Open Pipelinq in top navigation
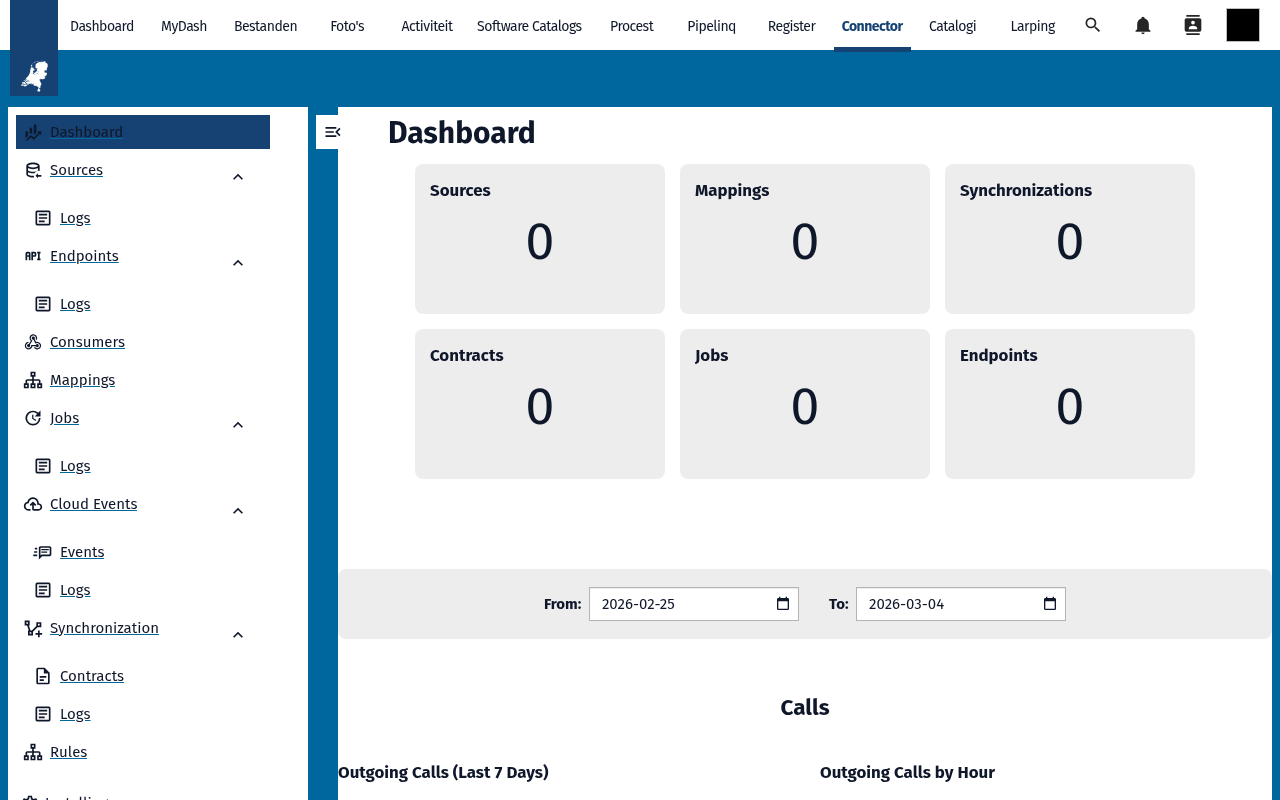 (x=712, y=26)
